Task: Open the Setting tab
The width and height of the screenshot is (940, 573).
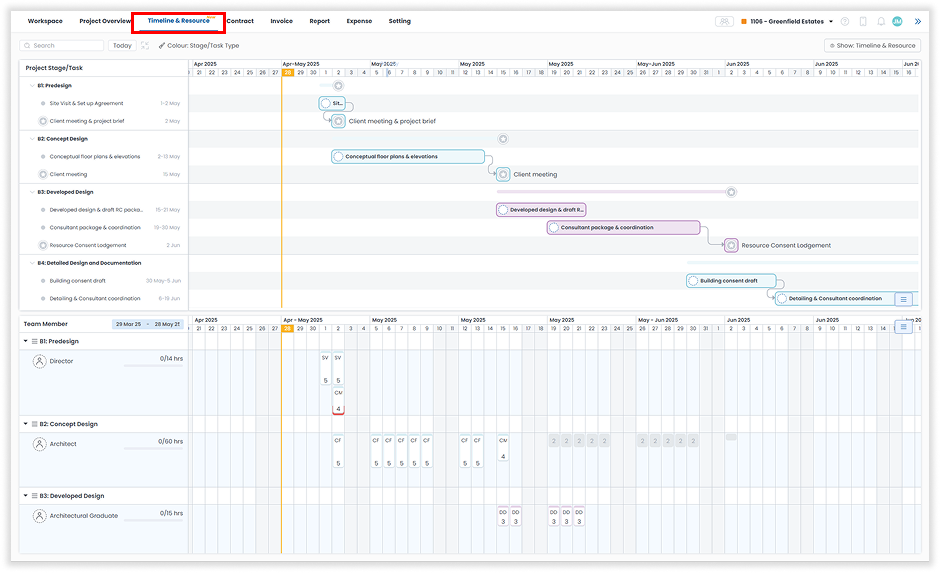Action: pos(399,21)
